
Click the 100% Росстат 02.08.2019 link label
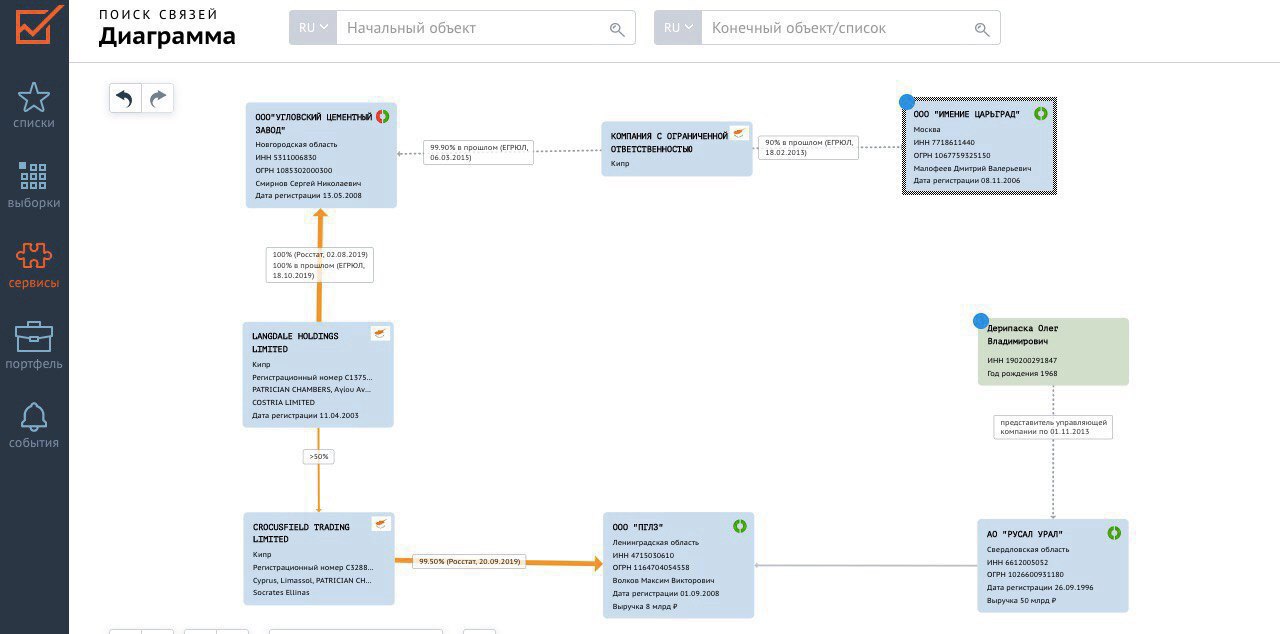click(320, 265)
